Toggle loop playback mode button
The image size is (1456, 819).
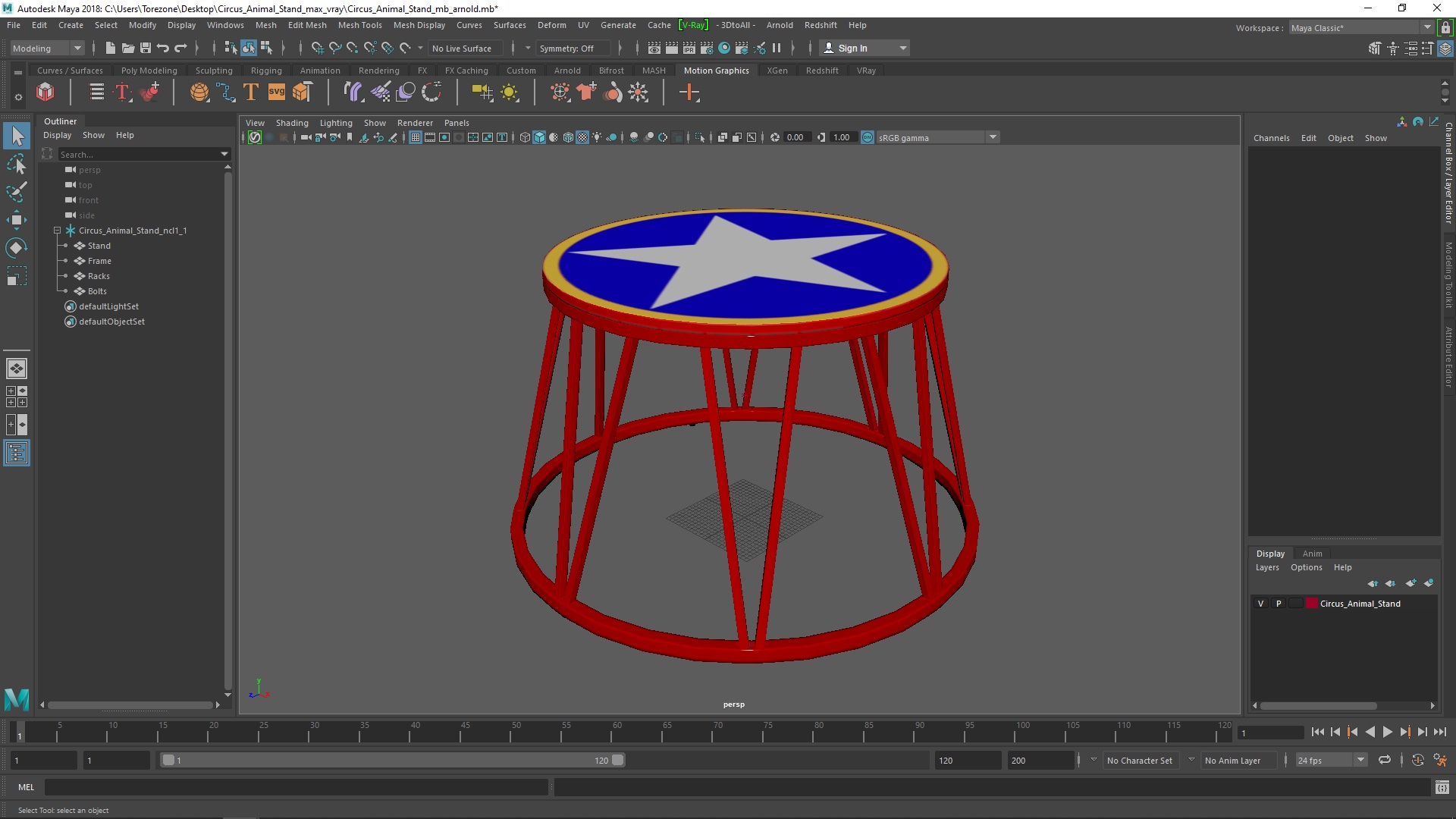coord(1385,760)
